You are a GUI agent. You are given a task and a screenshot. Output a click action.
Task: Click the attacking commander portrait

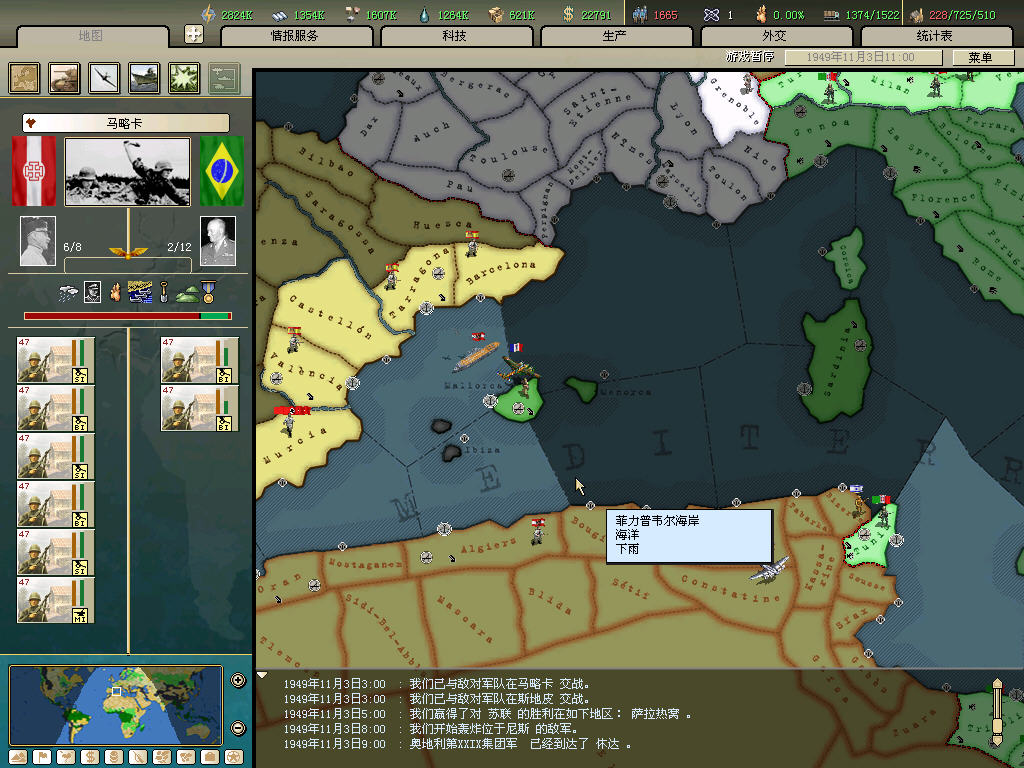click(38, 241)
